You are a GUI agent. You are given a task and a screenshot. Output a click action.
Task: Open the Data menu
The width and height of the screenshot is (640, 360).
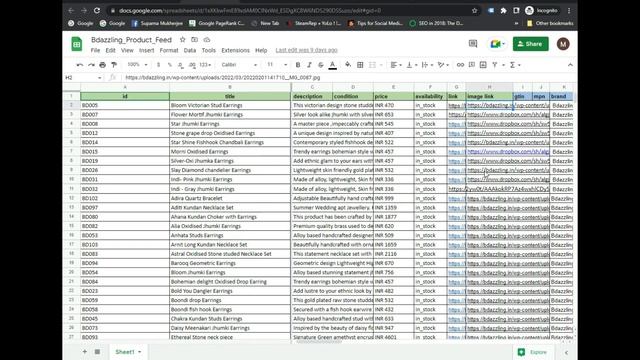click(x=189, y=50)
